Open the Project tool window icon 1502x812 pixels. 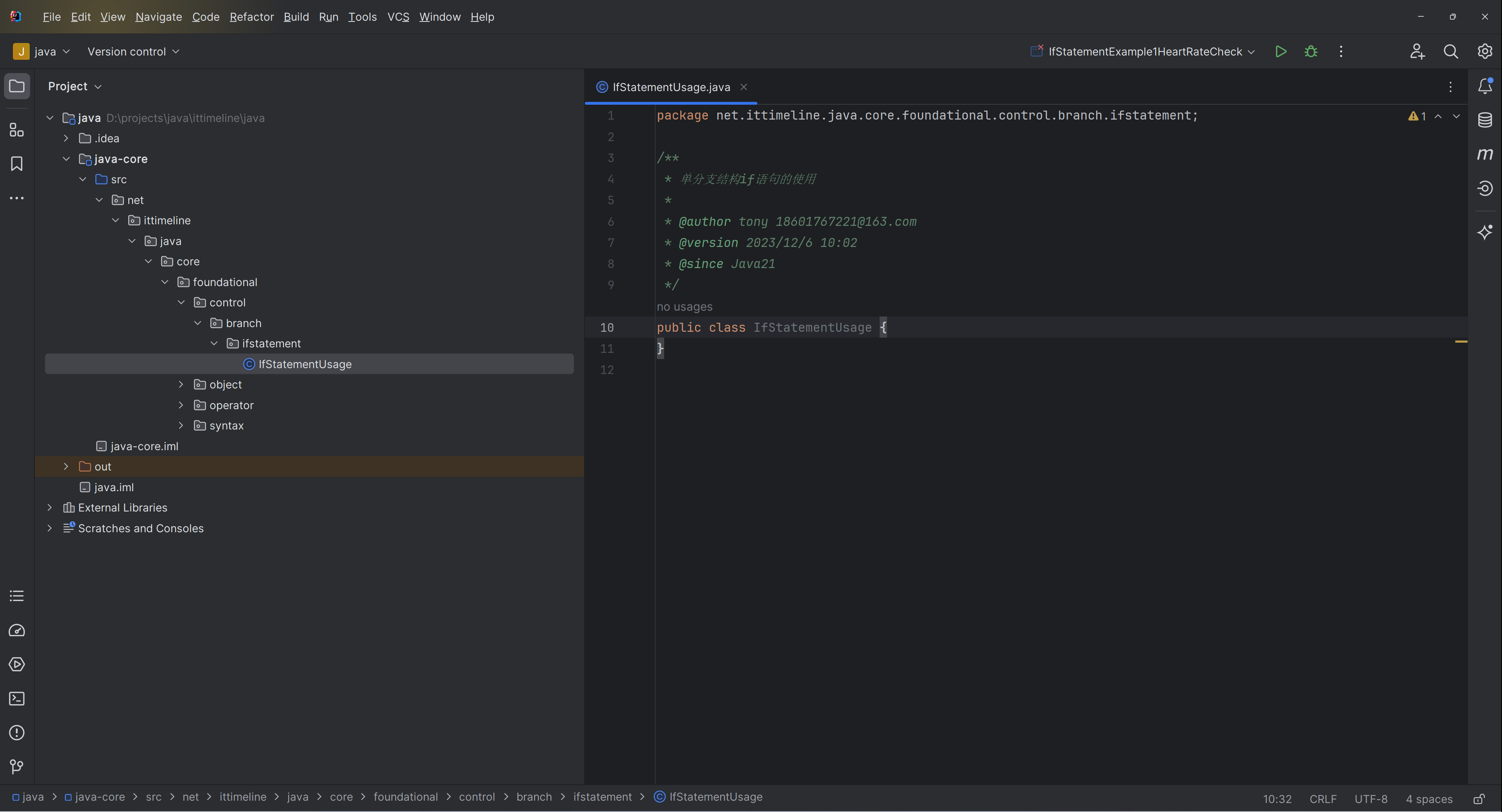coord(17,86)
